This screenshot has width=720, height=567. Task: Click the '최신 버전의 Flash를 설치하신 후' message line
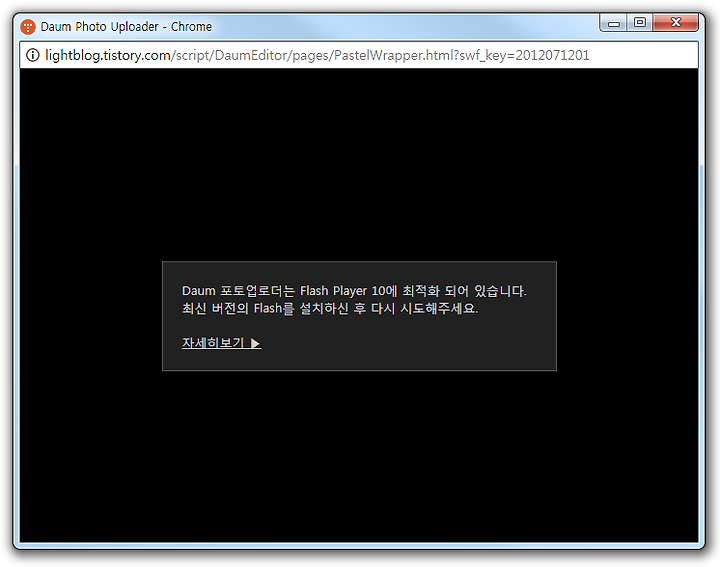tap(330, 309)
